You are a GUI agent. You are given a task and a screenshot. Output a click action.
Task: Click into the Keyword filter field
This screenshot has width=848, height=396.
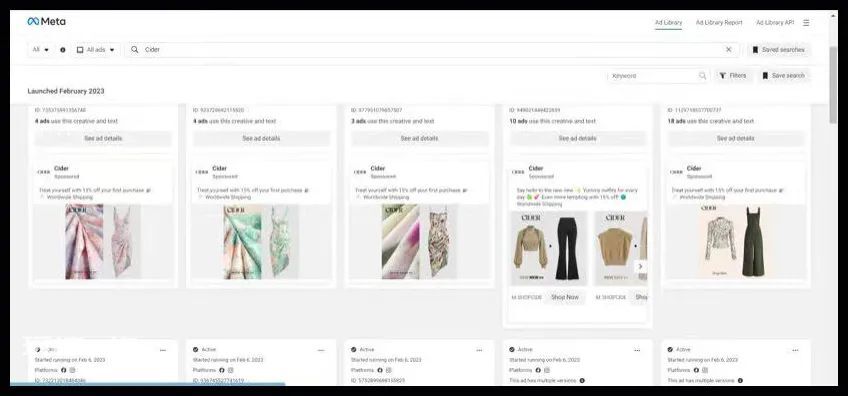653,76
